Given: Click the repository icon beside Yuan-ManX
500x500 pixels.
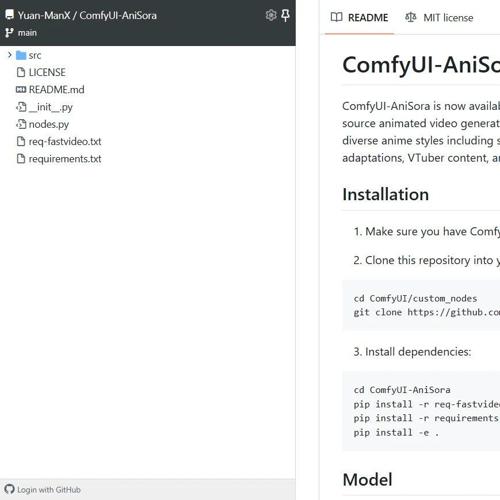Looking at the screenshot, I should pyautogui.click(x=10, y=15).
